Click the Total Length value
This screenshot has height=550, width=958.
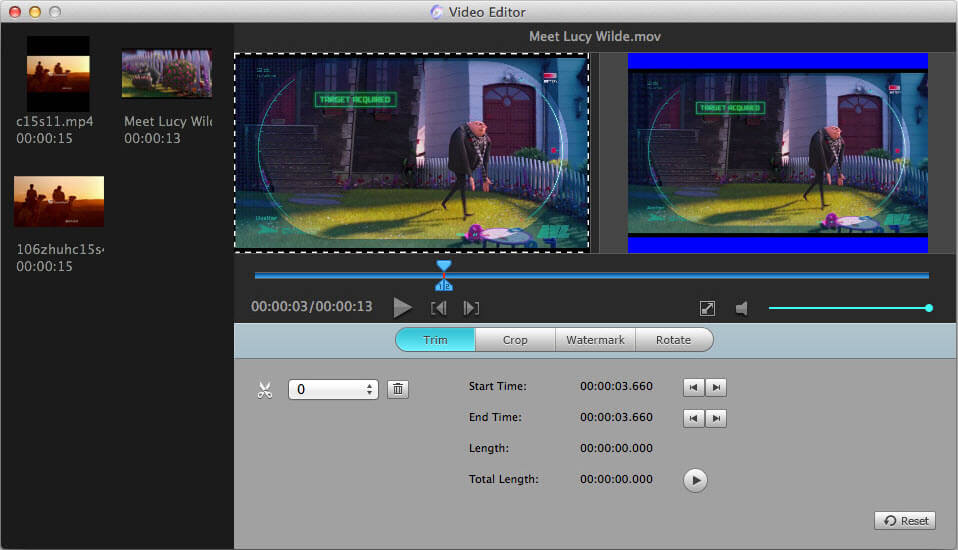click(x=616, y=479)
